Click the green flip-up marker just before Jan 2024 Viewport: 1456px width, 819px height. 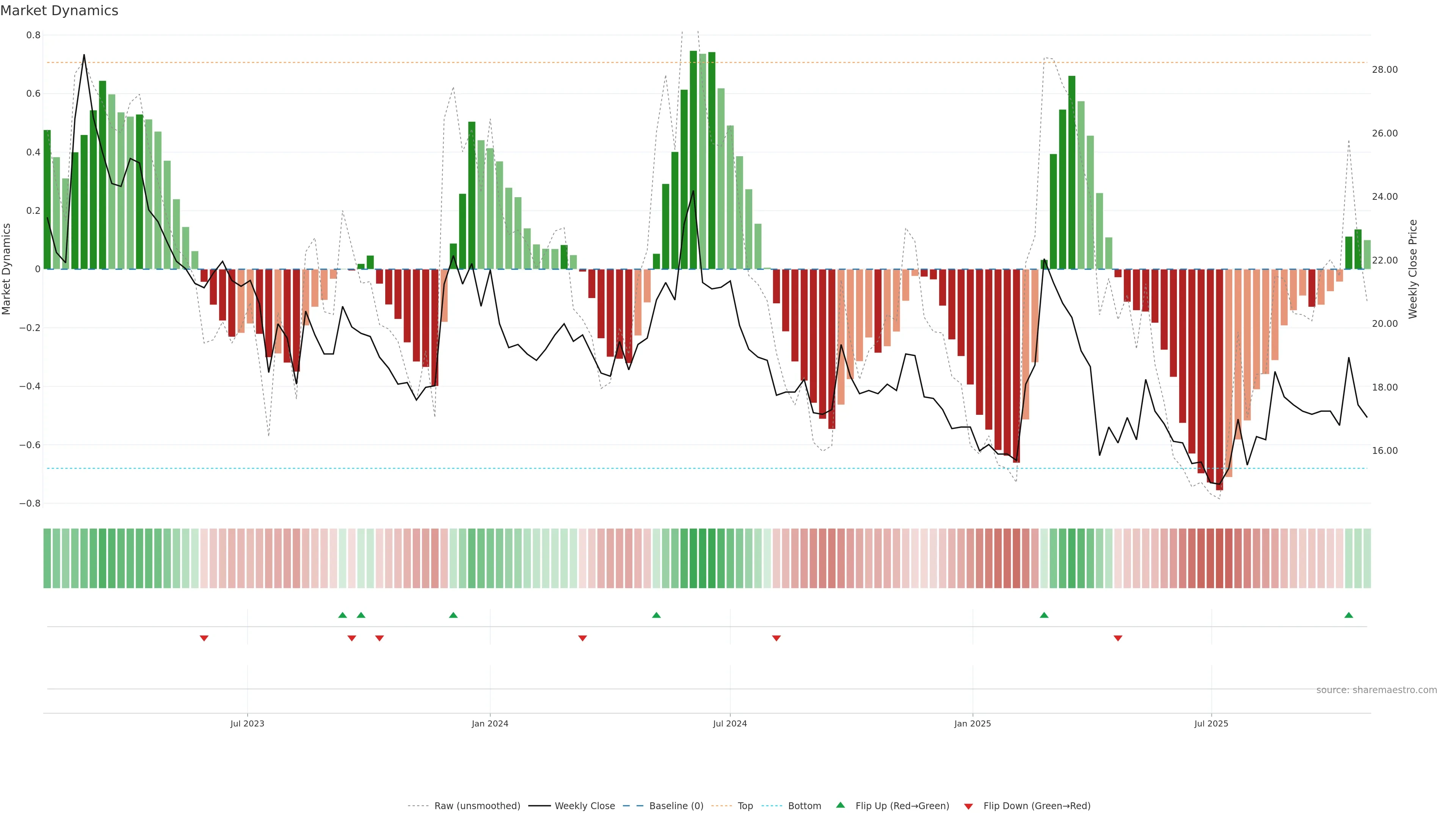click(x=453, y=615)
